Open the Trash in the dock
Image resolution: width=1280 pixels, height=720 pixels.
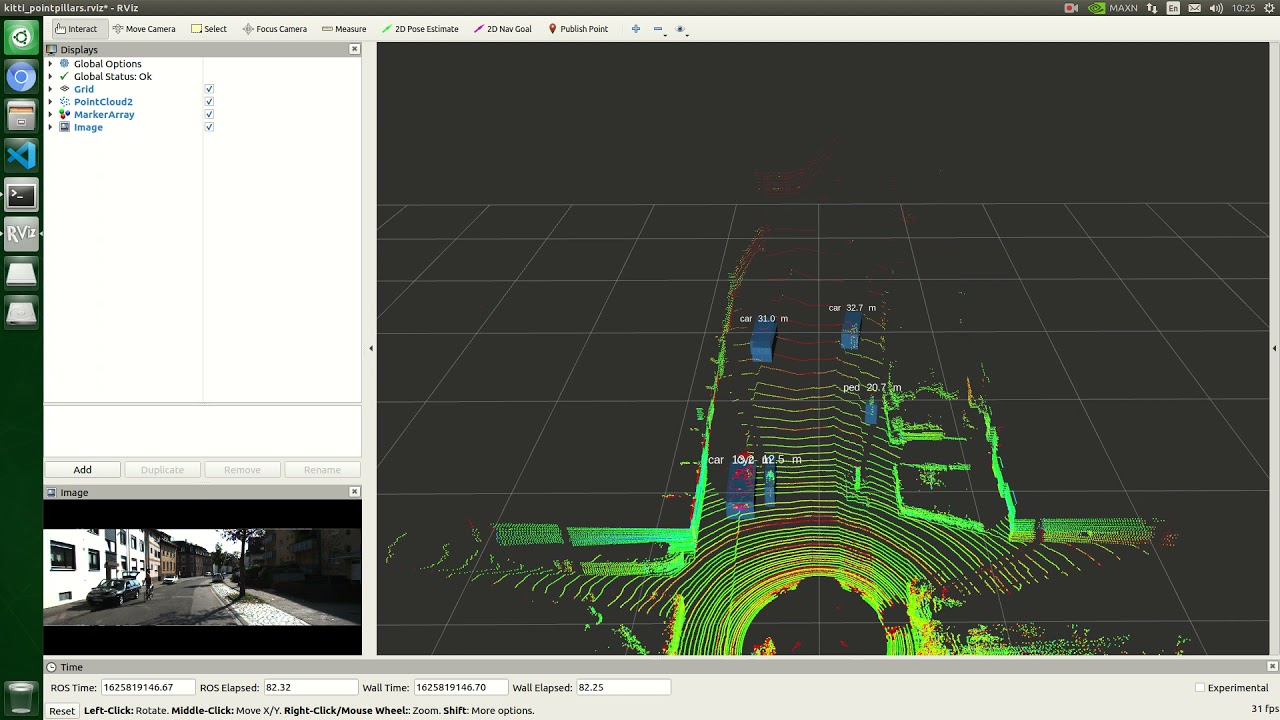click(x=21, y=696)
